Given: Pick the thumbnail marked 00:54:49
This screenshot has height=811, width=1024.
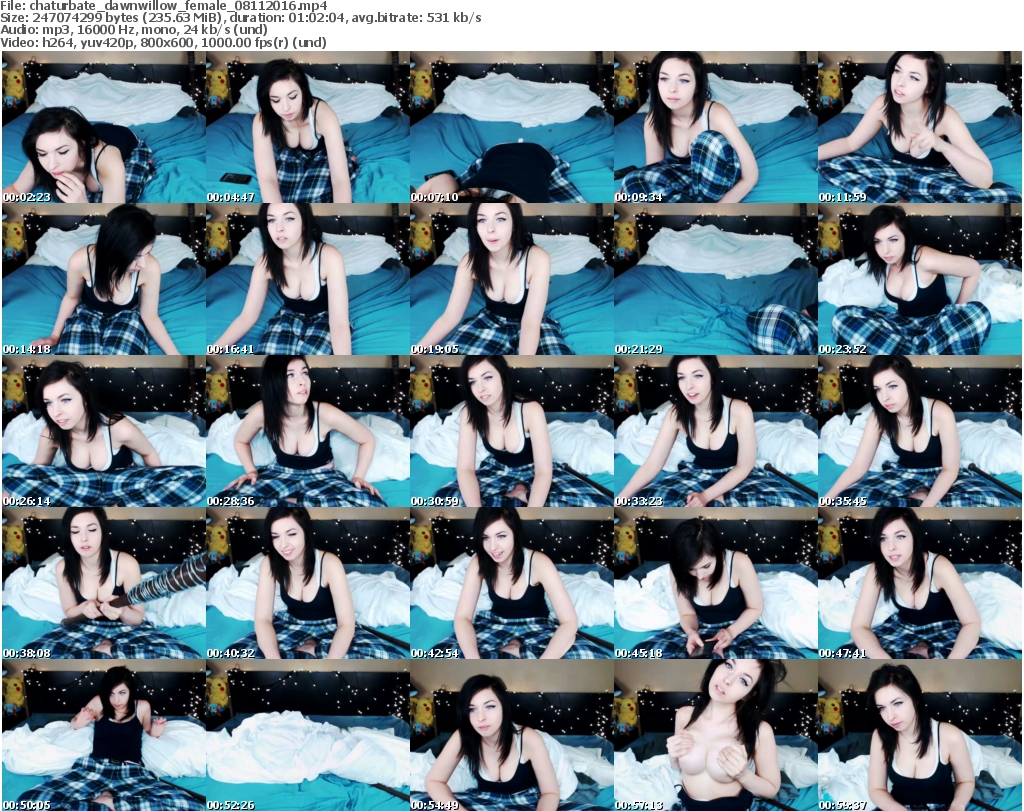Looking at the screenshot, I should point(512,735).
